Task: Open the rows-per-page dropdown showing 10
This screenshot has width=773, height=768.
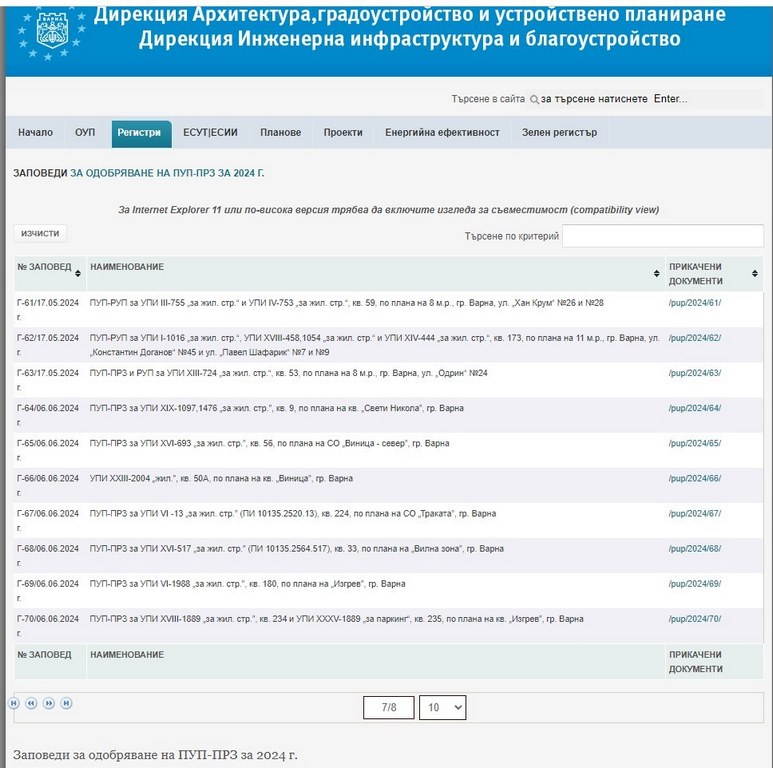Action: pos(442,707)
